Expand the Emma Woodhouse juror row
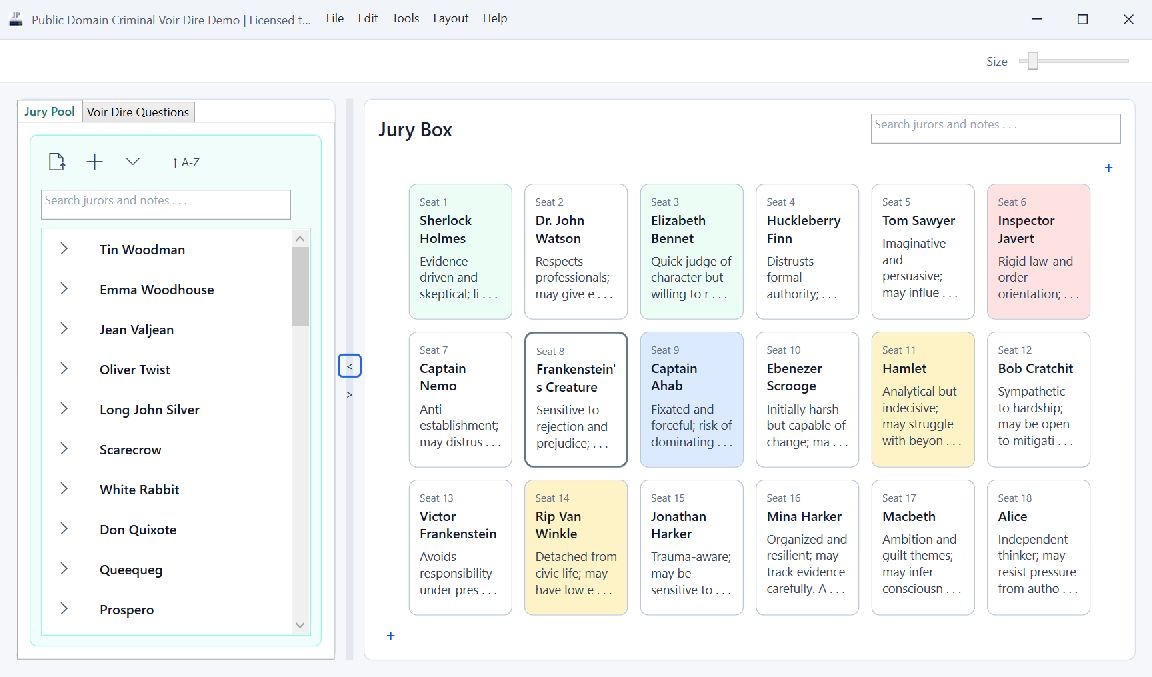Viewport: 1152px width, 677px height. tap(64, 289)
